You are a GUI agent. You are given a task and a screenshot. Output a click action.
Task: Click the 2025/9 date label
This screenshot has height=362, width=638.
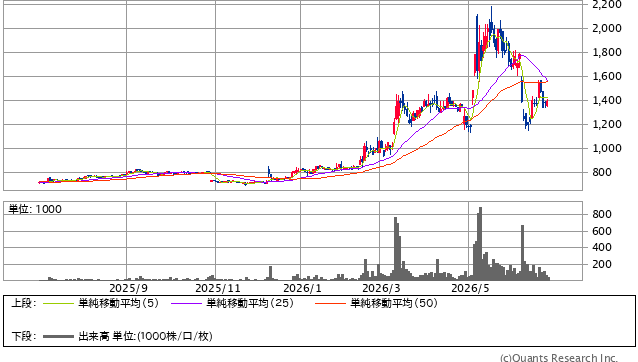point(129,288)
